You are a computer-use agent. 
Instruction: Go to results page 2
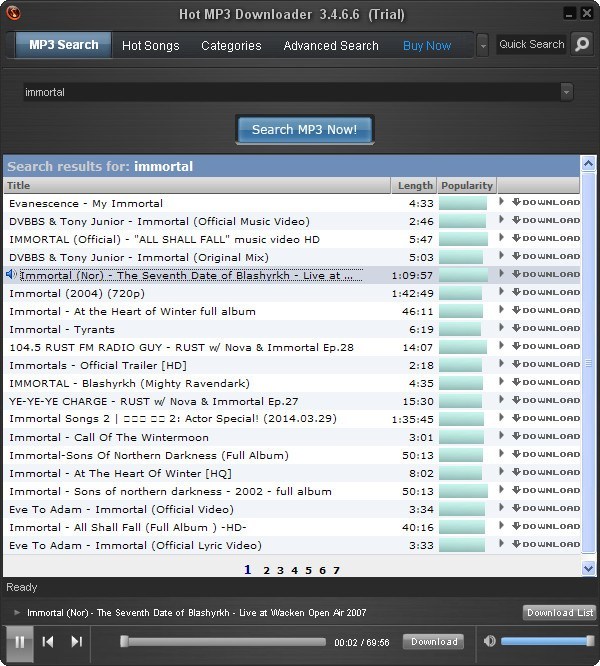point(266,570)
